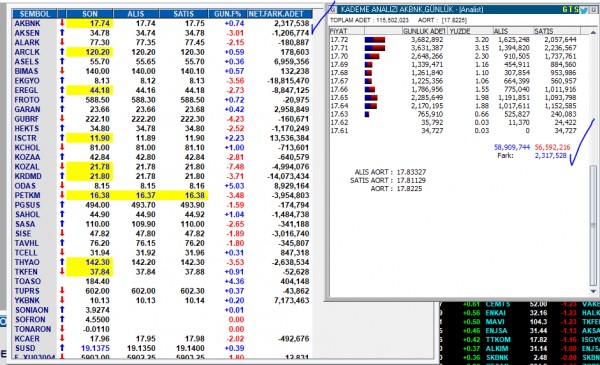Select the FROTO symbol row
The image size is (600, 365).
[162, 100]
